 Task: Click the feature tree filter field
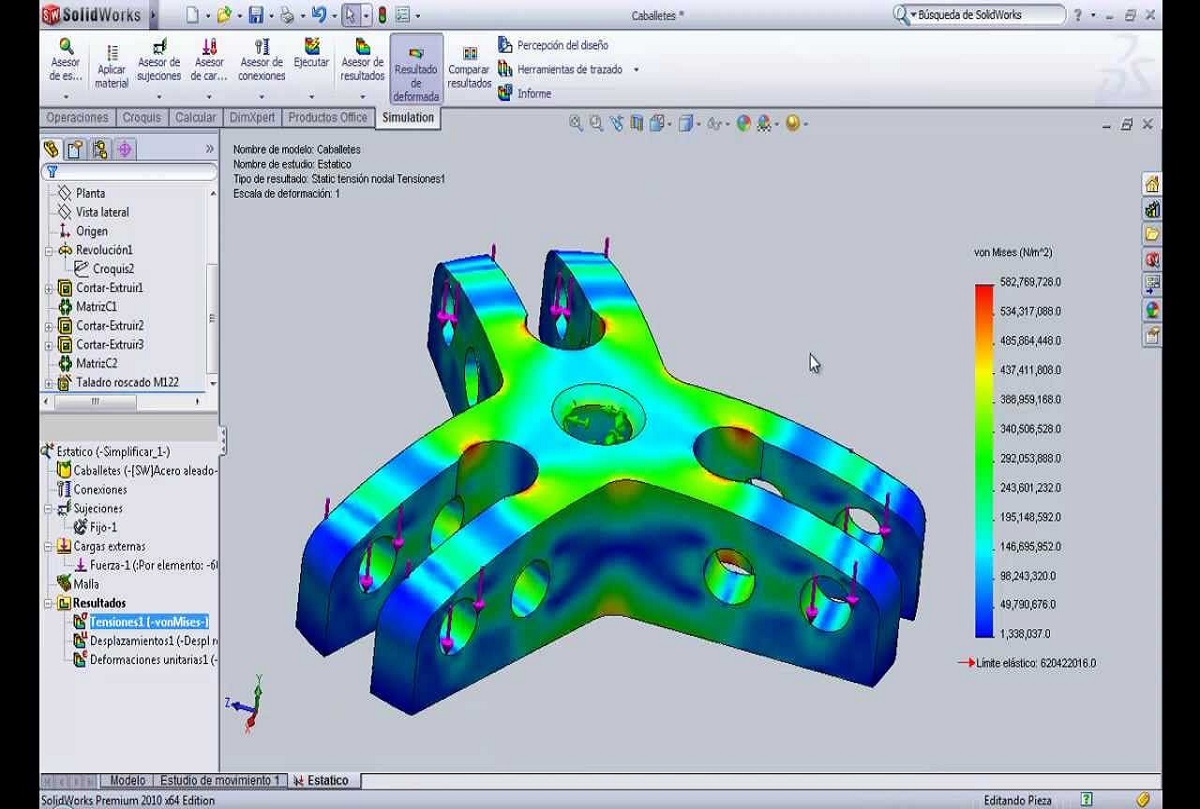point(129,172)
